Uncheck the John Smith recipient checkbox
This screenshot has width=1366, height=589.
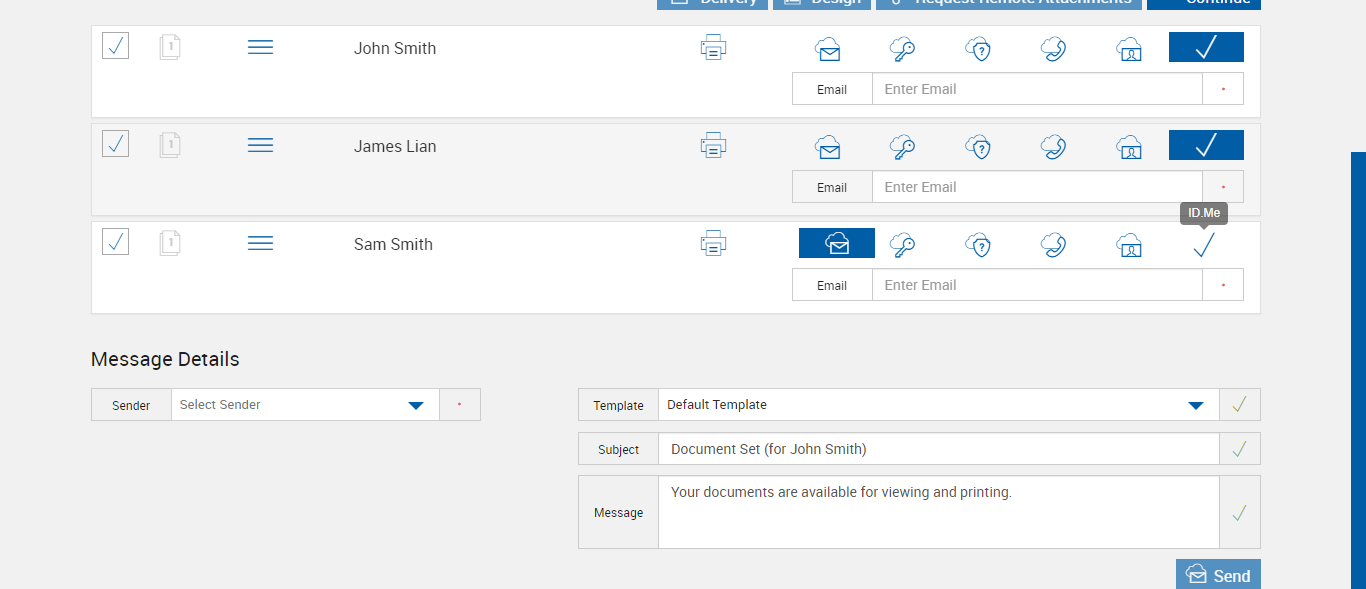[116, 46]
